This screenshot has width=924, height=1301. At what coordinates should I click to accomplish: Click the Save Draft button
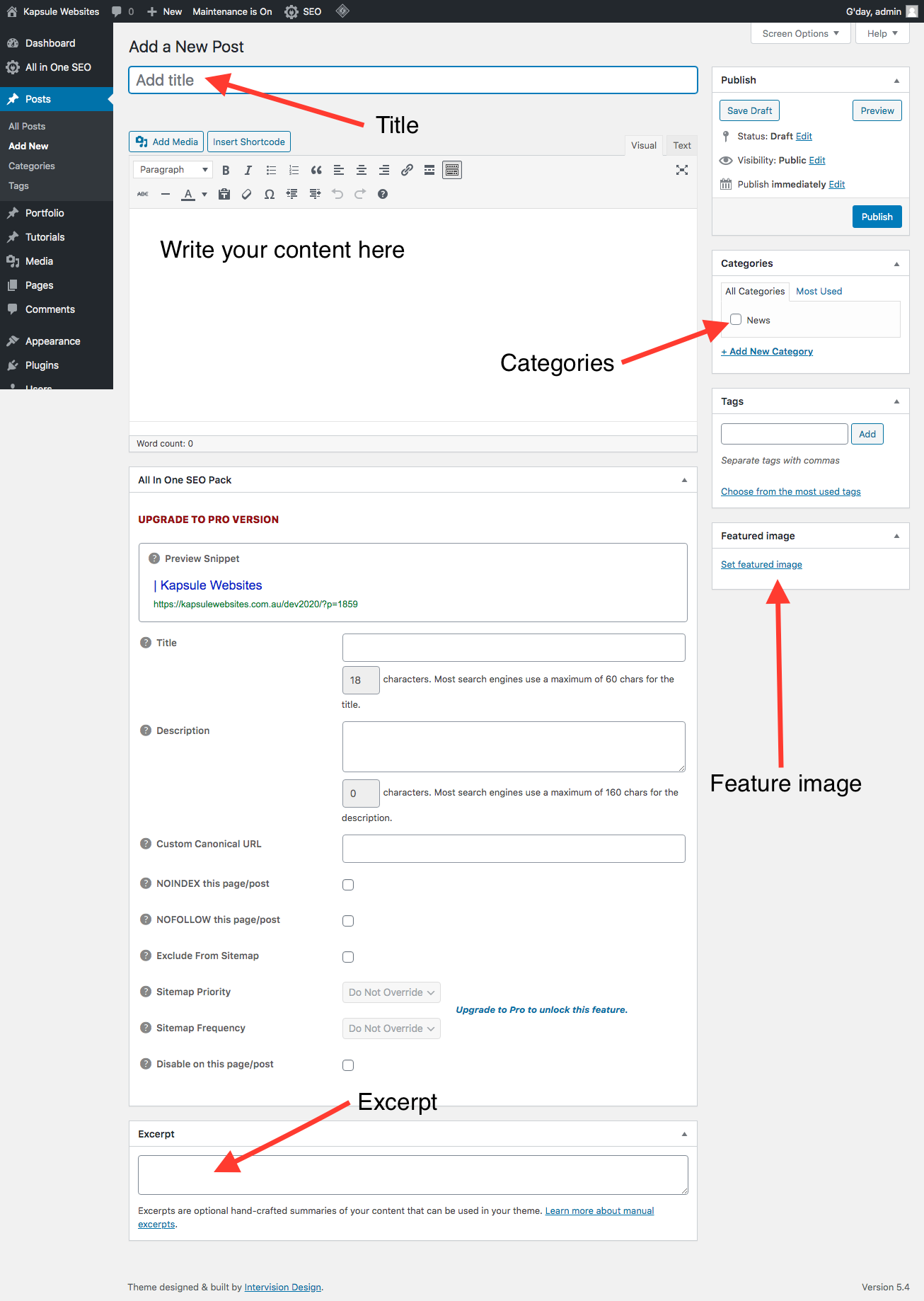[749, 110]
